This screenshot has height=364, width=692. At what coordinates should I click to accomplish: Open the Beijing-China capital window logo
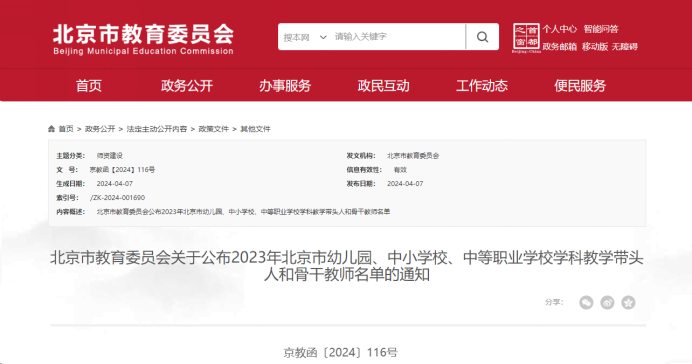pos(526,38)
